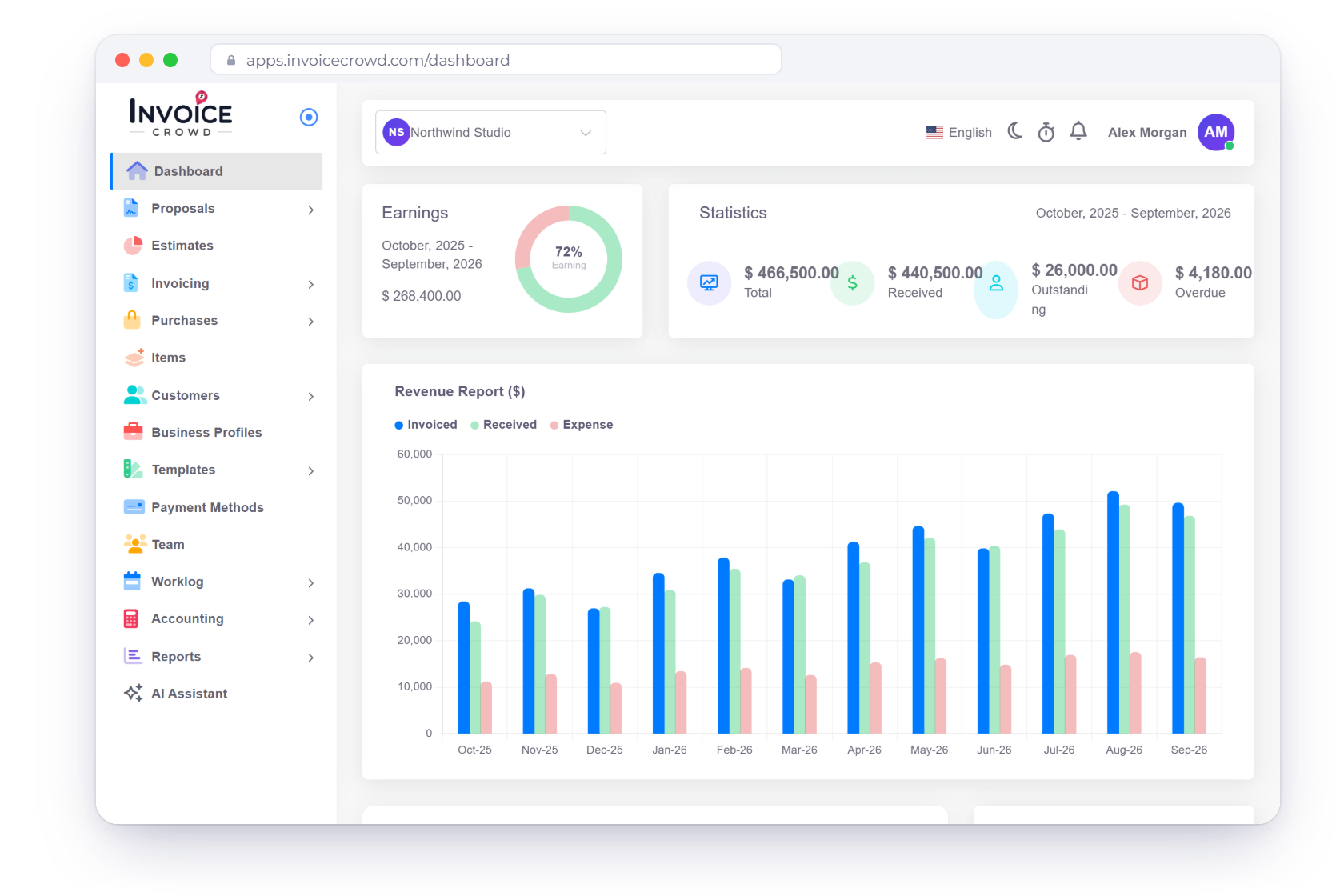Click the 72% Earning donut chart
Viewport: 1344px width, 896px height.
pyautogui.click(x=569, y=258)
